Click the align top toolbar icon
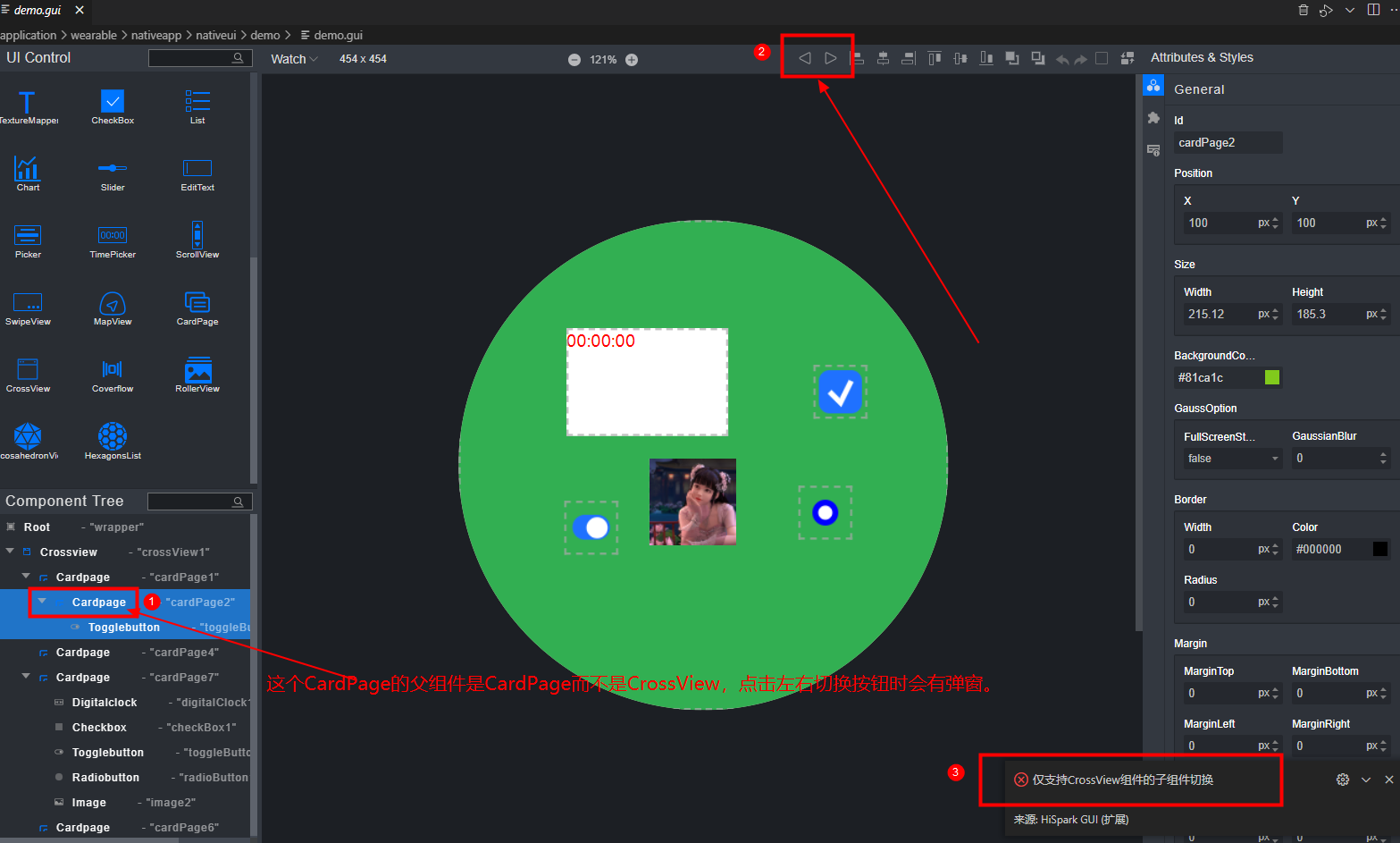 935,58
